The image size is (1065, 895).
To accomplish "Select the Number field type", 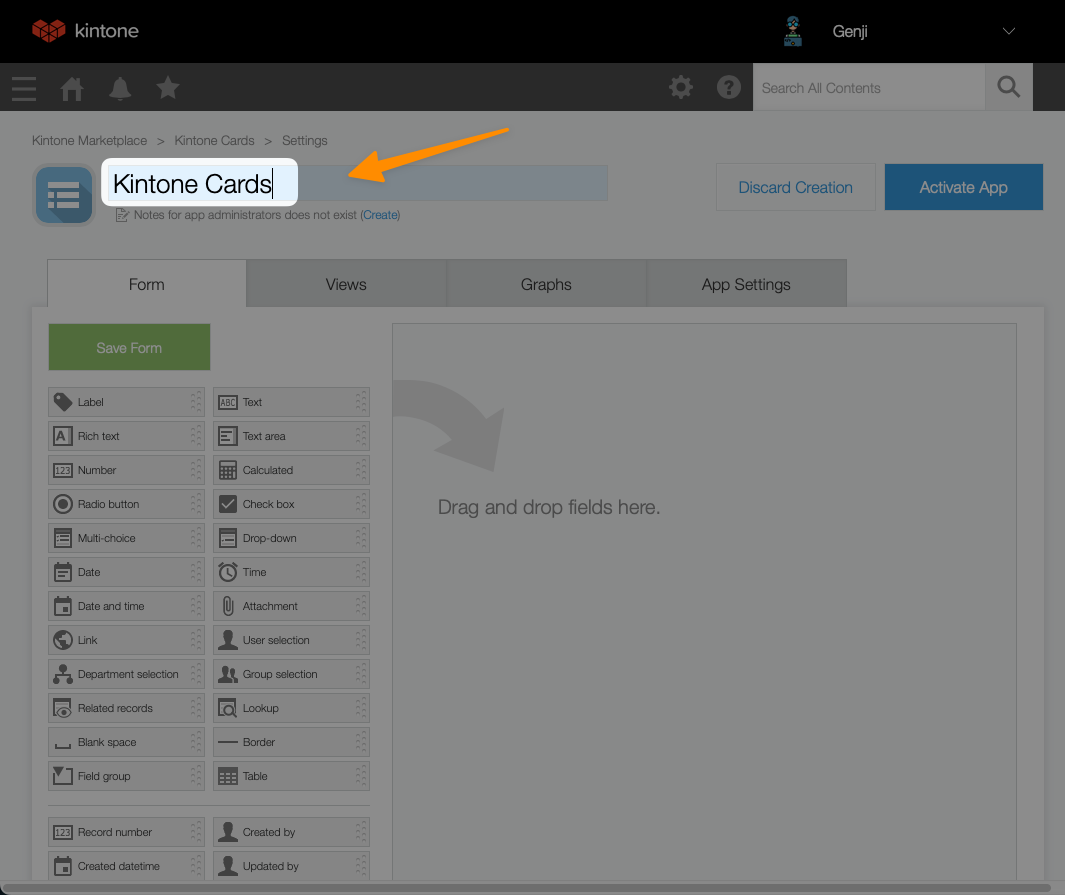I will coord(126,470).
